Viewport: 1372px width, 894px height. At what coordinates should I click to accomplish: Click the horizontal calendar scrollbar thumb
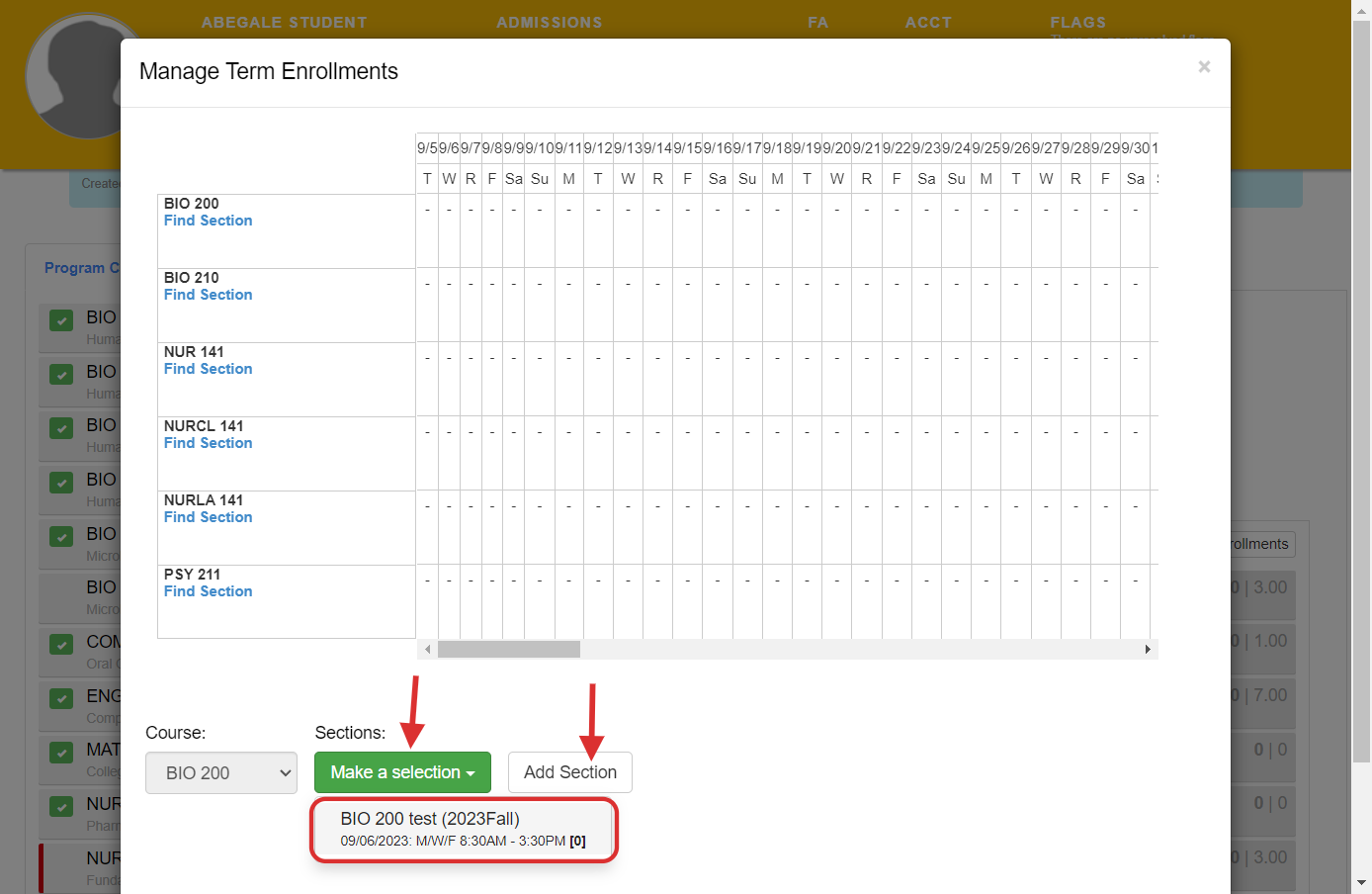(x=508, y=650)
